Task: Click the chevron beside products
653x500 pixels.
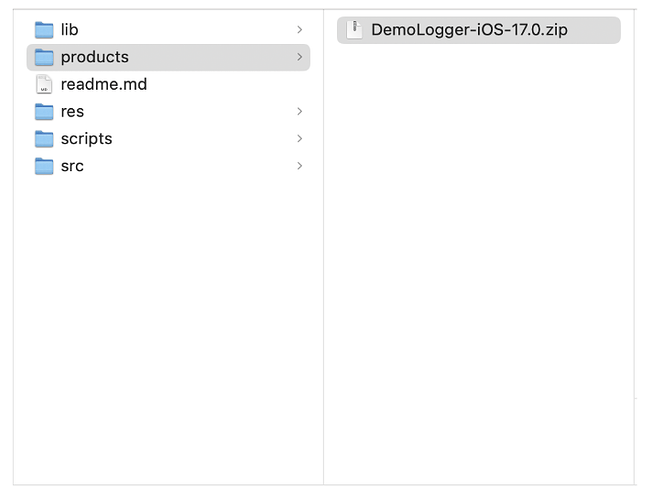Action: click(x=299, y=57)
